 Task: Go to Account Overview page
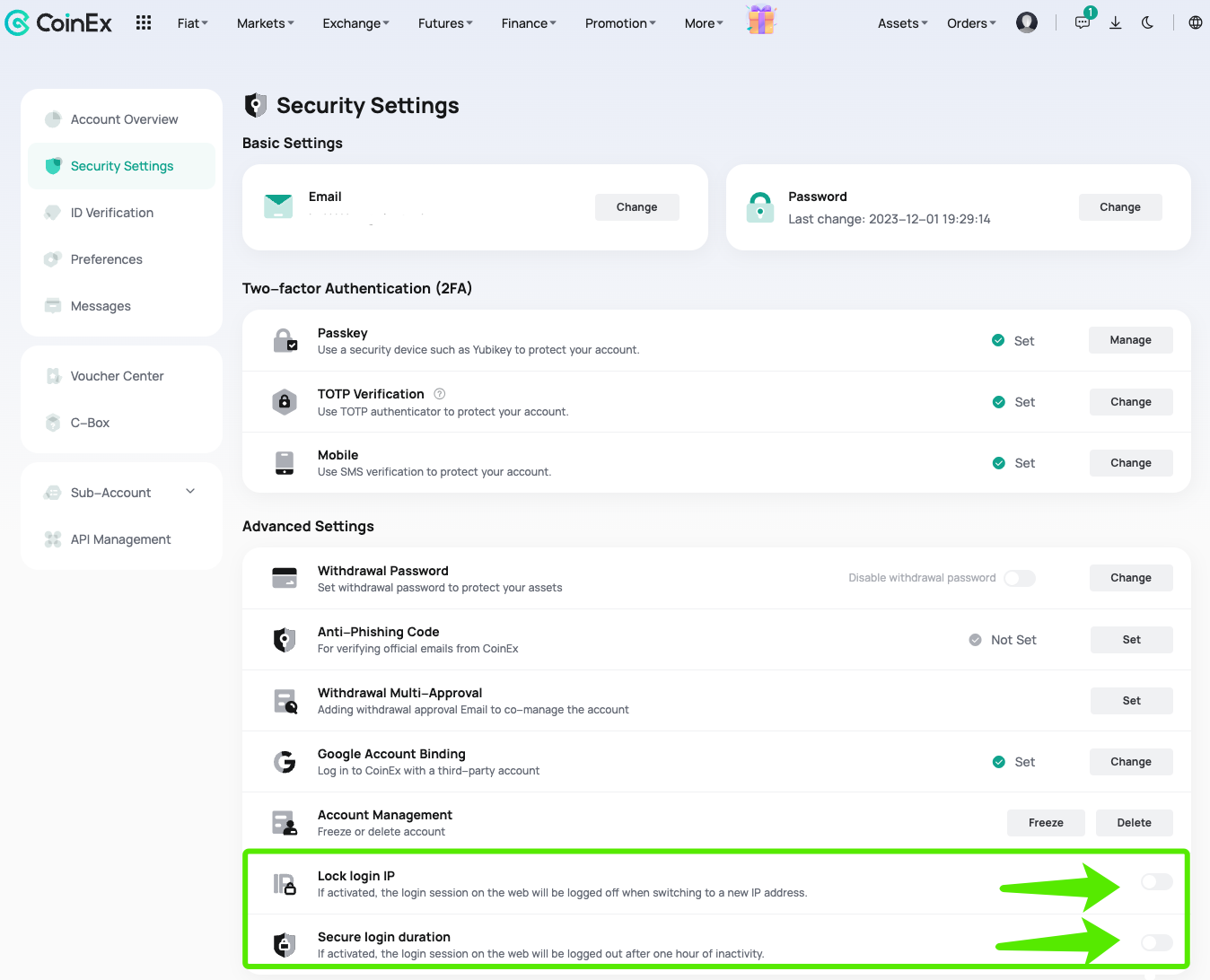[x=121, y=119]
